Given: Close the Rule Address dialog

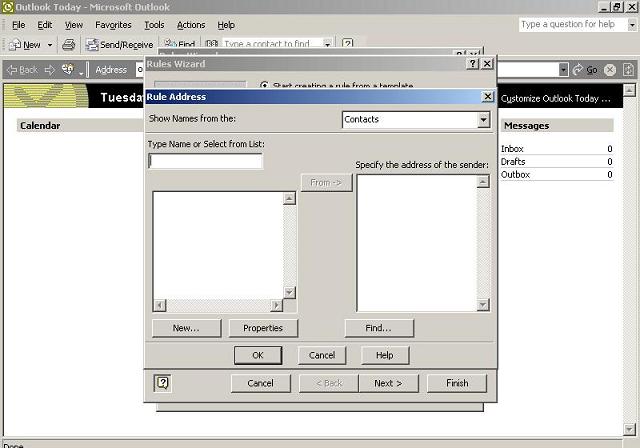Looking at the screenshot, I should click(x=487, y=97).
